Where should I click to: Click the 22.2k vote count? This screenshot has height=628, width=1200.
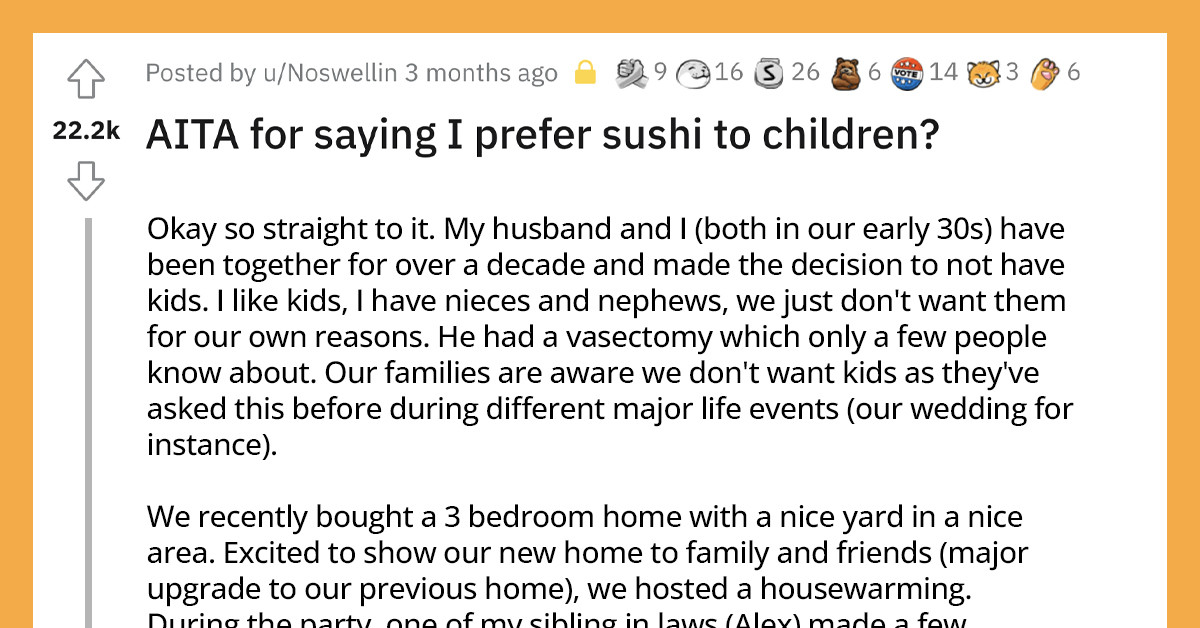[85, 131]
